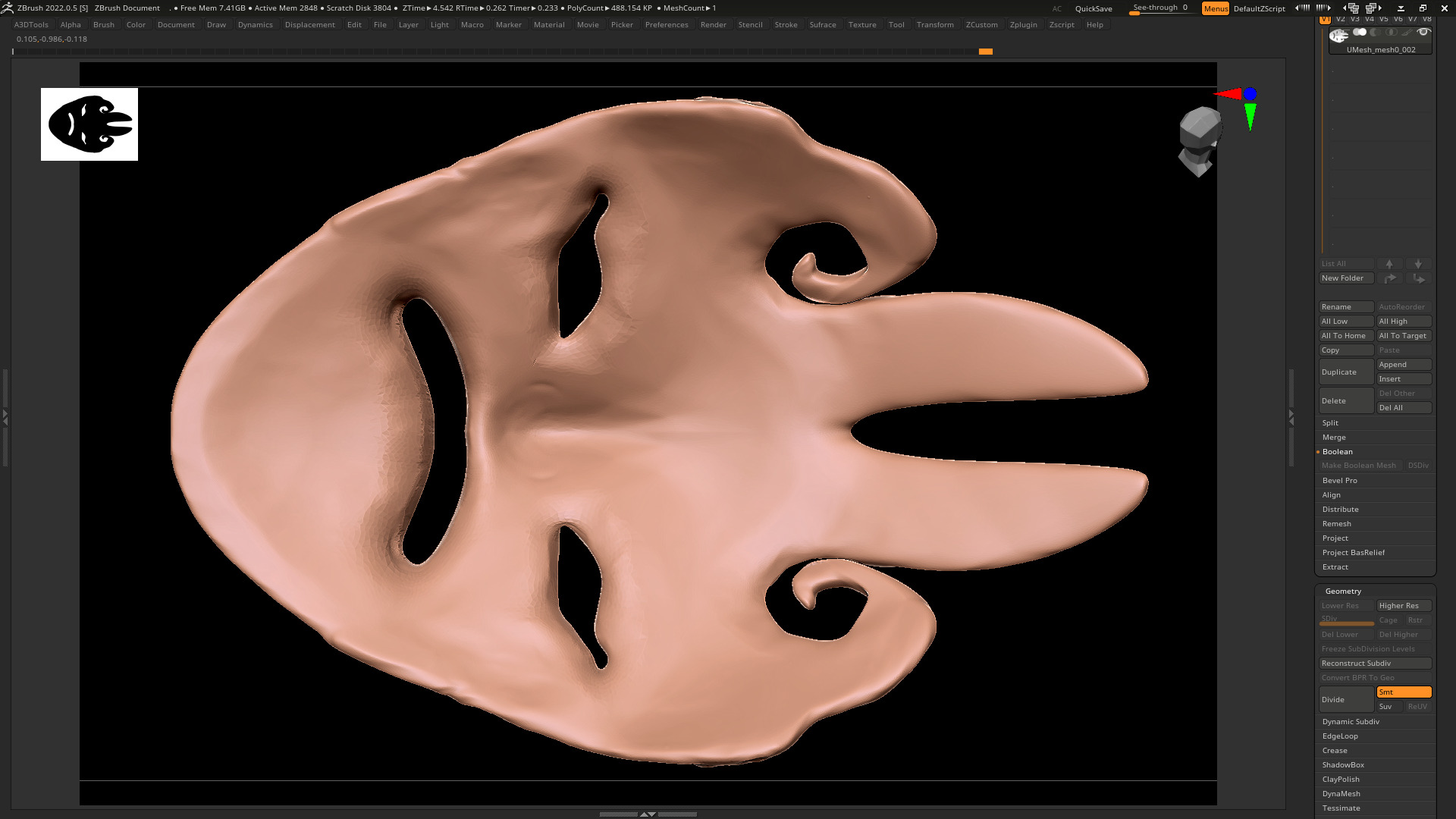Click the orange timeline marker
Viewport: 1456px width, 819px height.
click(x=985, y=52)
